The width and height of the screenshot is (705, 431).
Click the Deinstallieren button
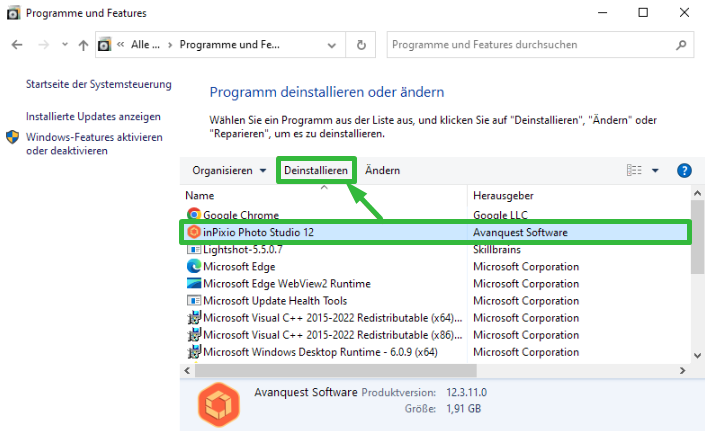click(316, 170)
